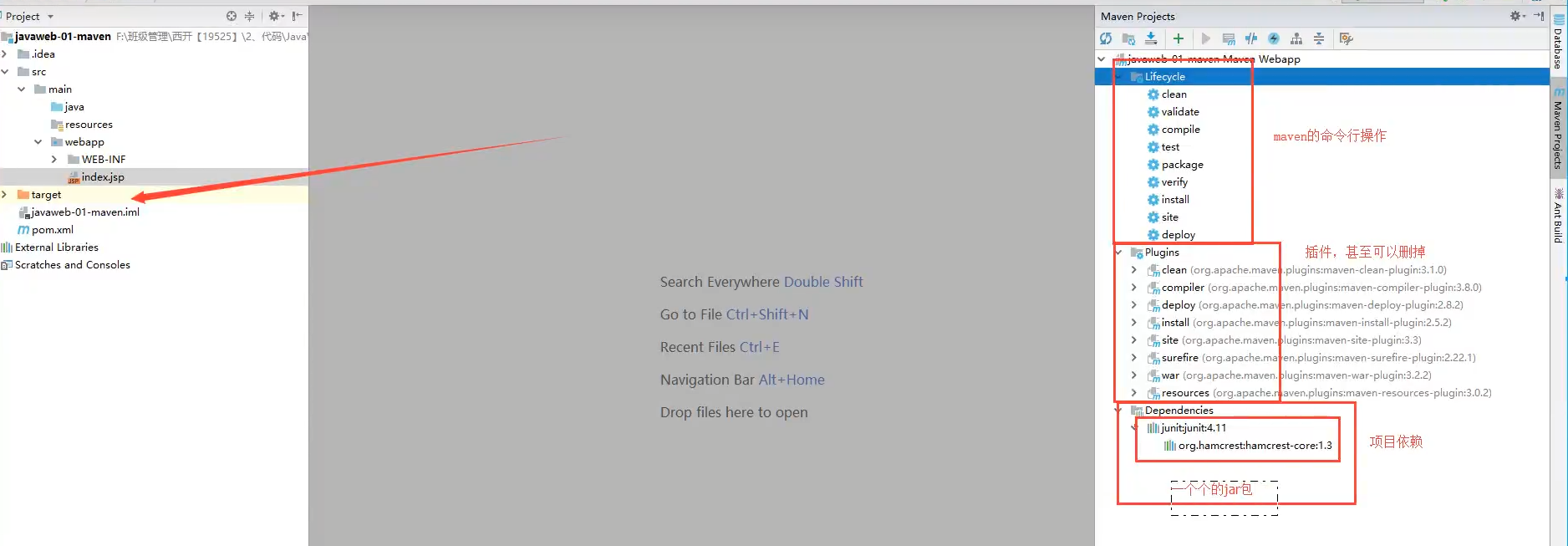Select the compile lifecycle goal
The width and height of the screenshot is (1568, 546).
point(1173,130)
